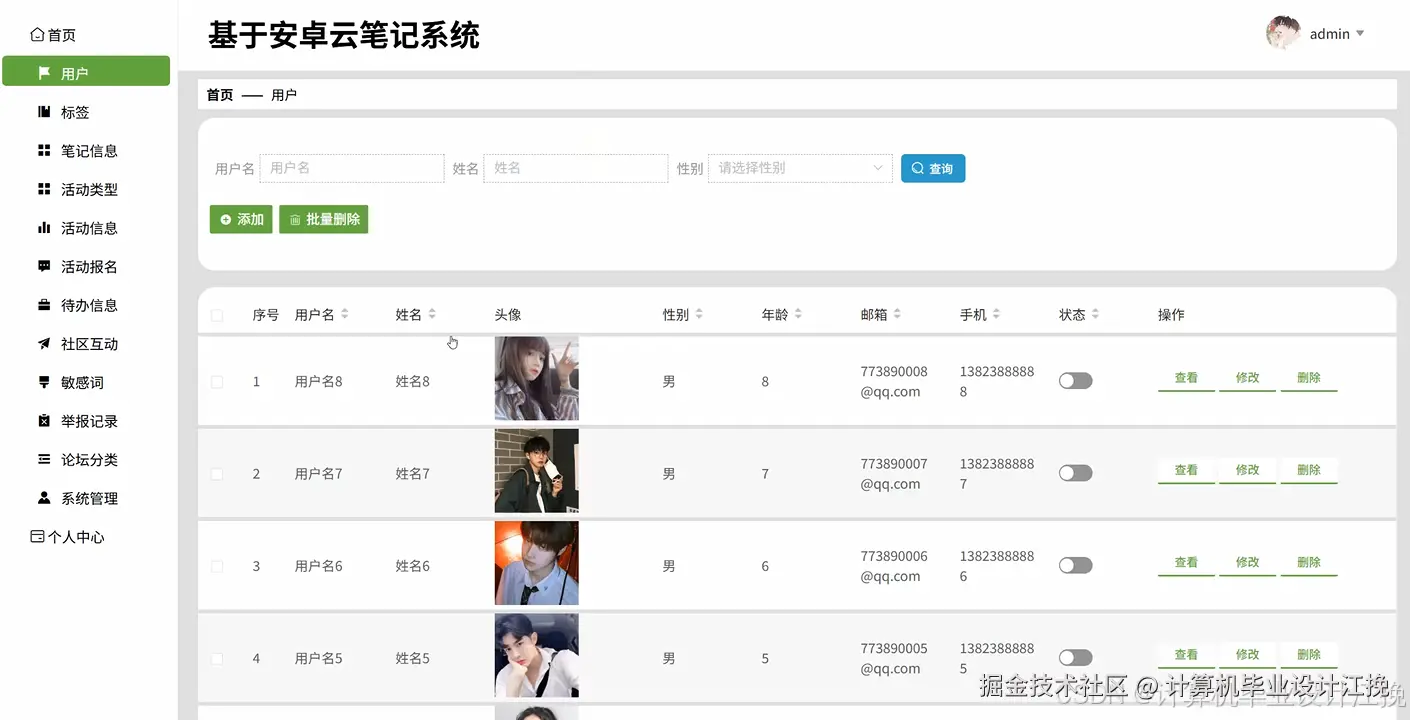Click the grid icon beside 笔记信息
Viewport: 1410px width, 720px height.
tap(44, 150)
